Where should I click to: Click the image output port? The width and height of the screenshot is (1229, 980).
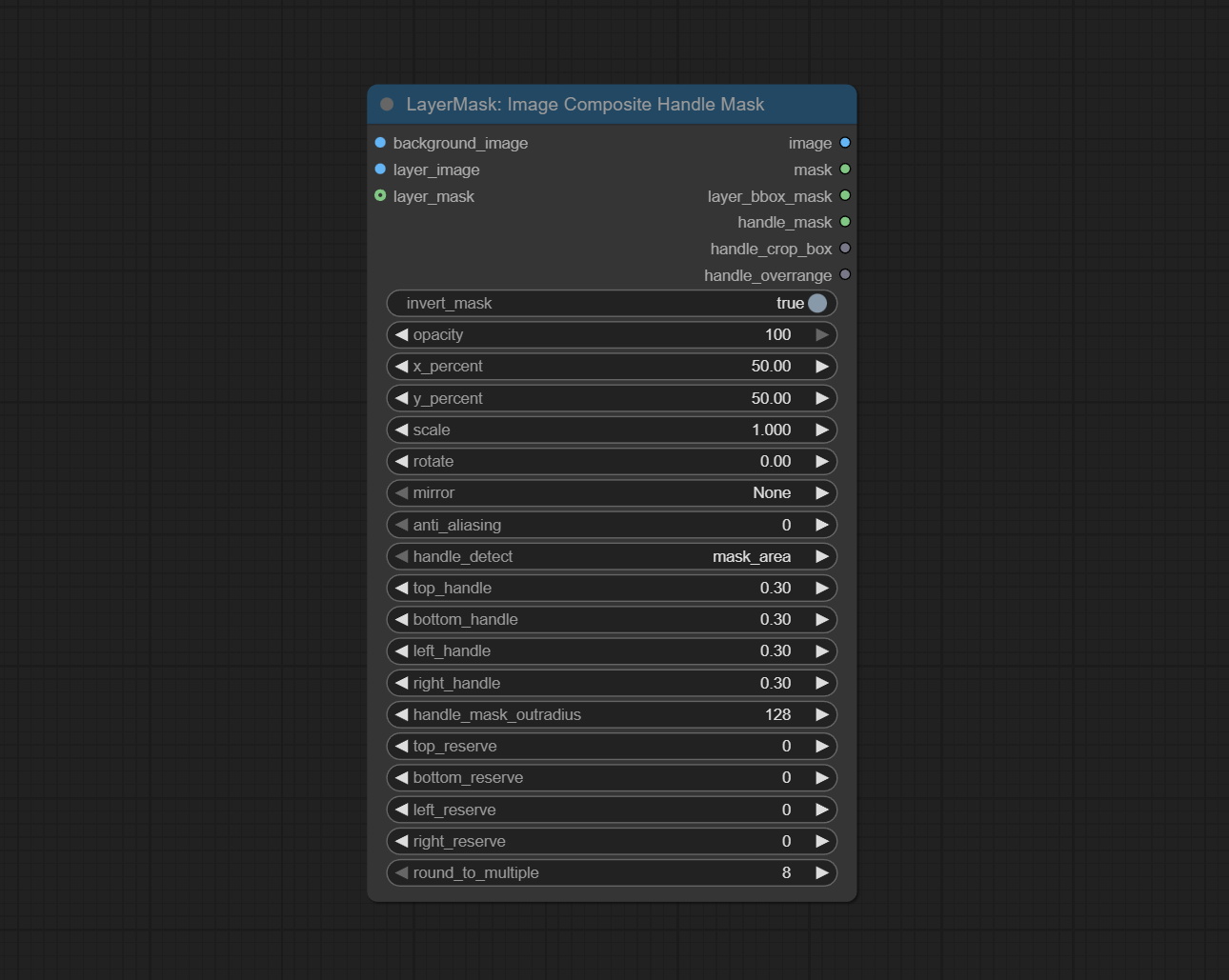pyautogui.click(x=845, y=143)
